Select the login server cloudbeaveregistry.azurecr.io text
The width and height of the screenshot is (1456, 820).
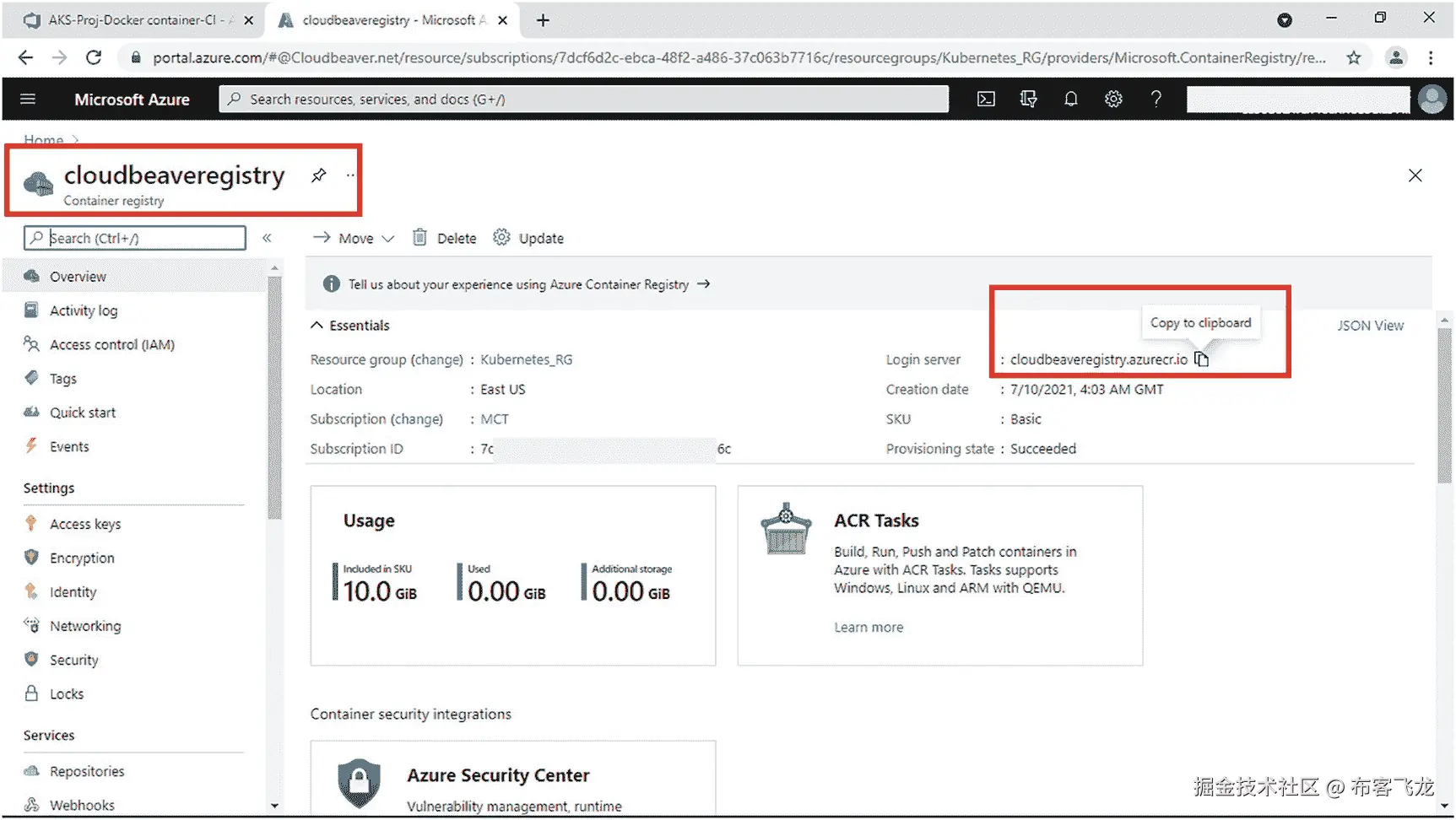[1098, 359]
